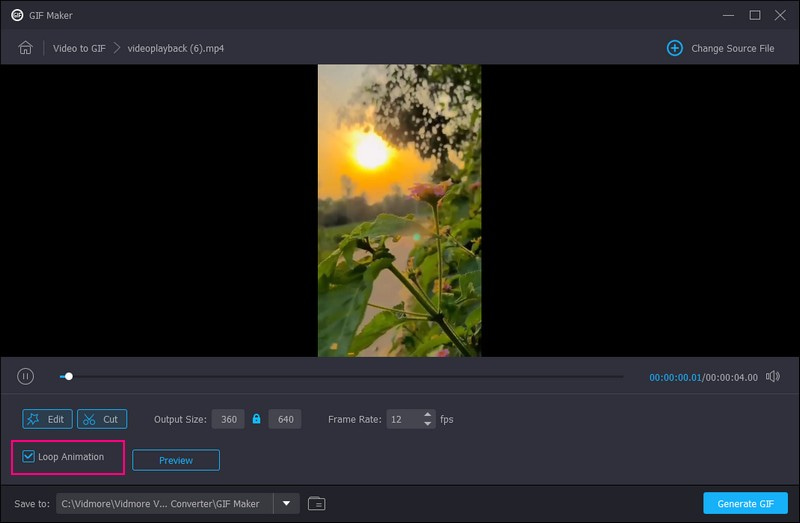Increase frame rate with up arrow
Viewport: 800px width, 523px height.
pos(428,415)
